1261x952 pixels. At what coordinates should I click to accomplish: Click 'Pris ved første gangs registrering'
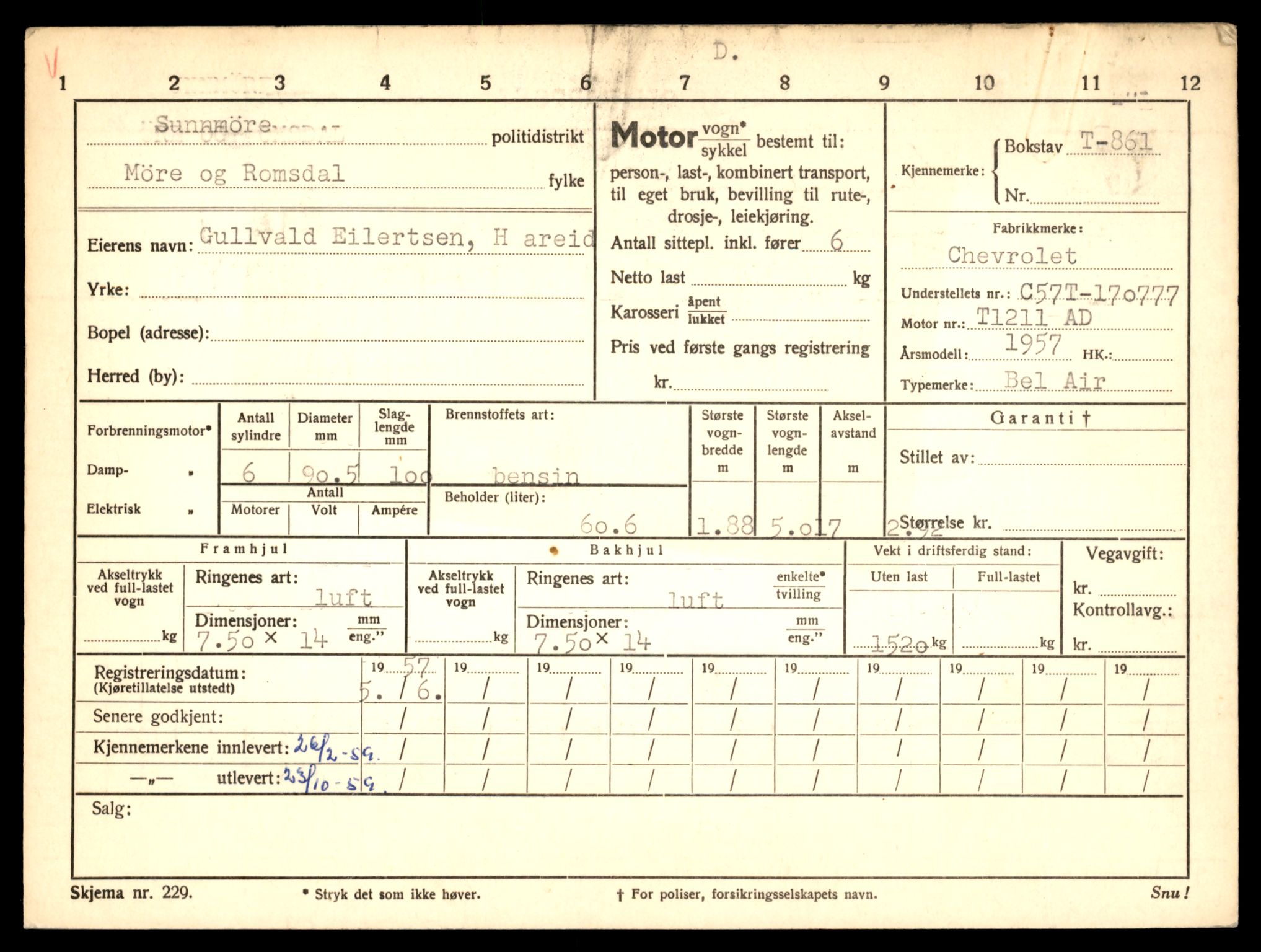tap(740, 347)
